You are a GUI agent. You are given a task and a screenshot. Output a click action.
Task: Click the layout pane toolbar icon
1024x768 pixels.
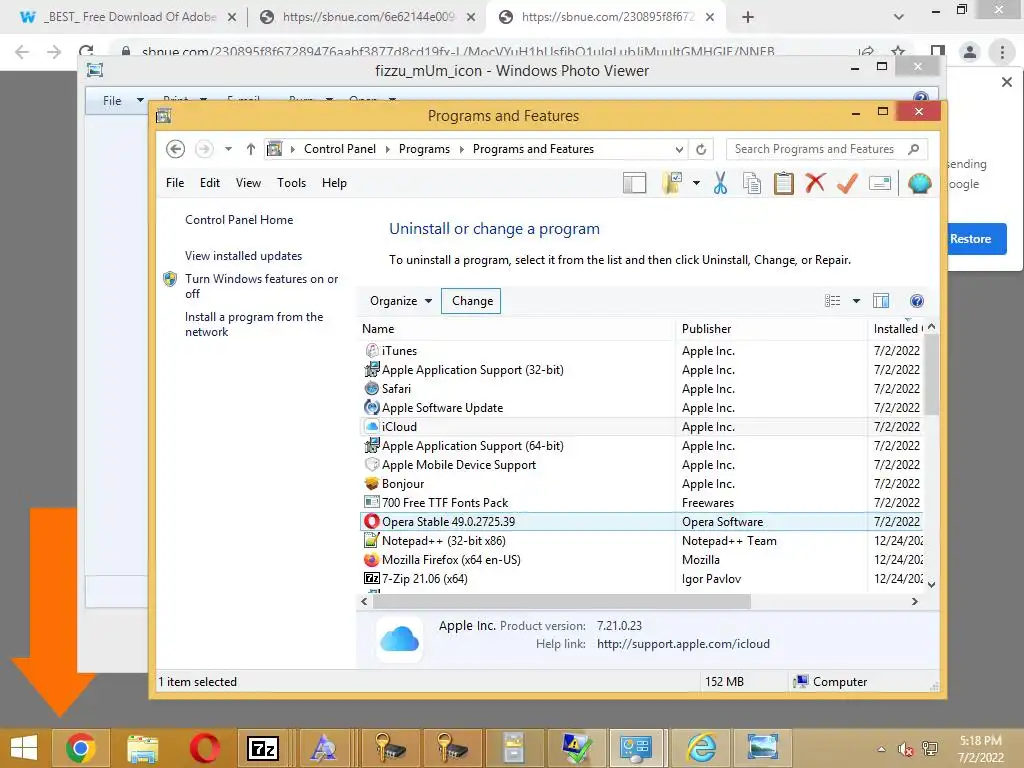click(x=634, y=184)
